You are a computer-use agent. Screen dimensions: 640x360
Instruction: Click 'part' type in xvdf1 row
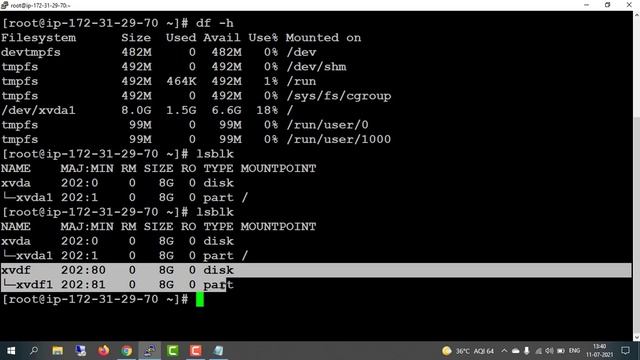click(218, 285)
